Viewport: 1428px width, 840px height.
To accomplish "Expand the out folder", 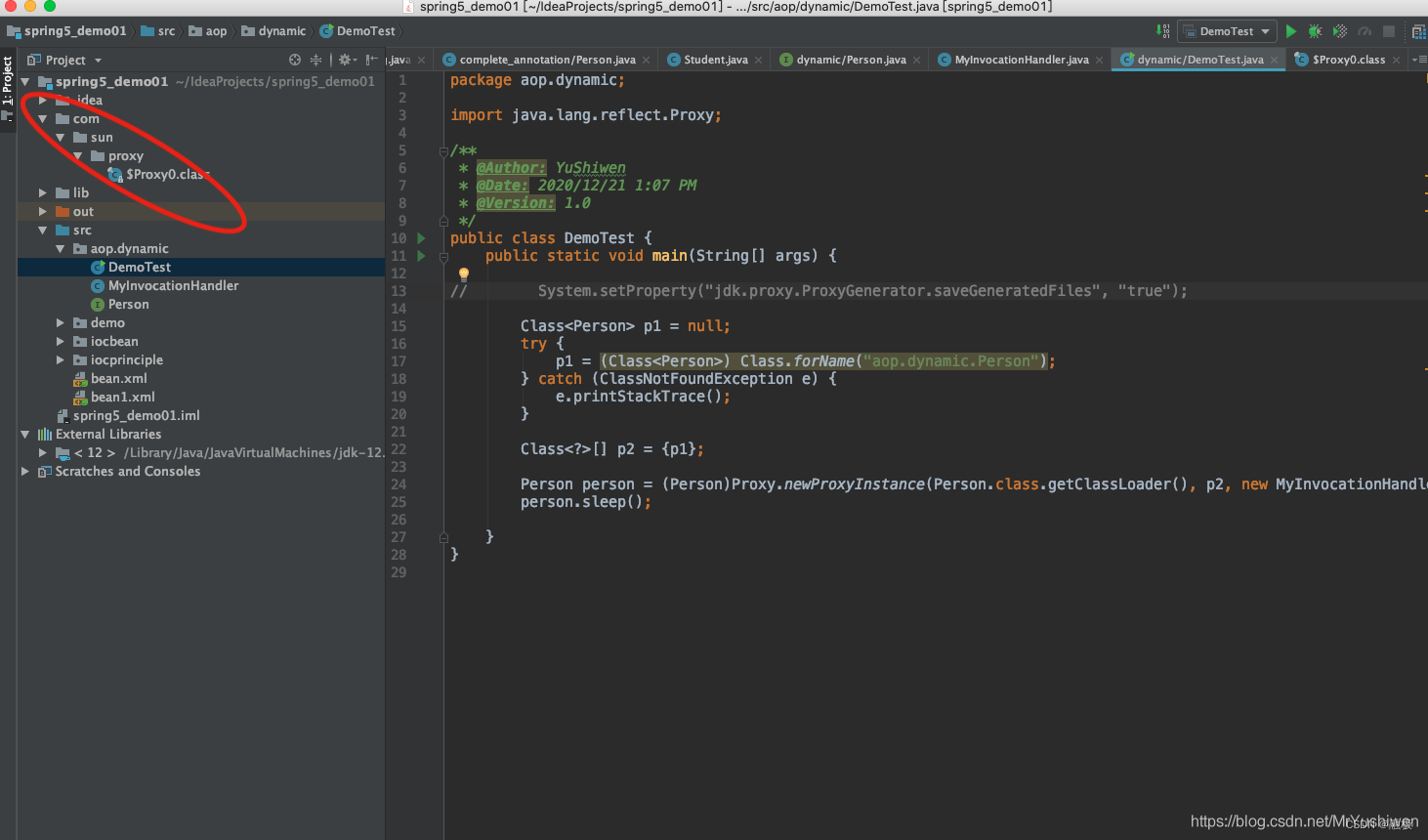I will pyautogui.click(x=43, y=212).
